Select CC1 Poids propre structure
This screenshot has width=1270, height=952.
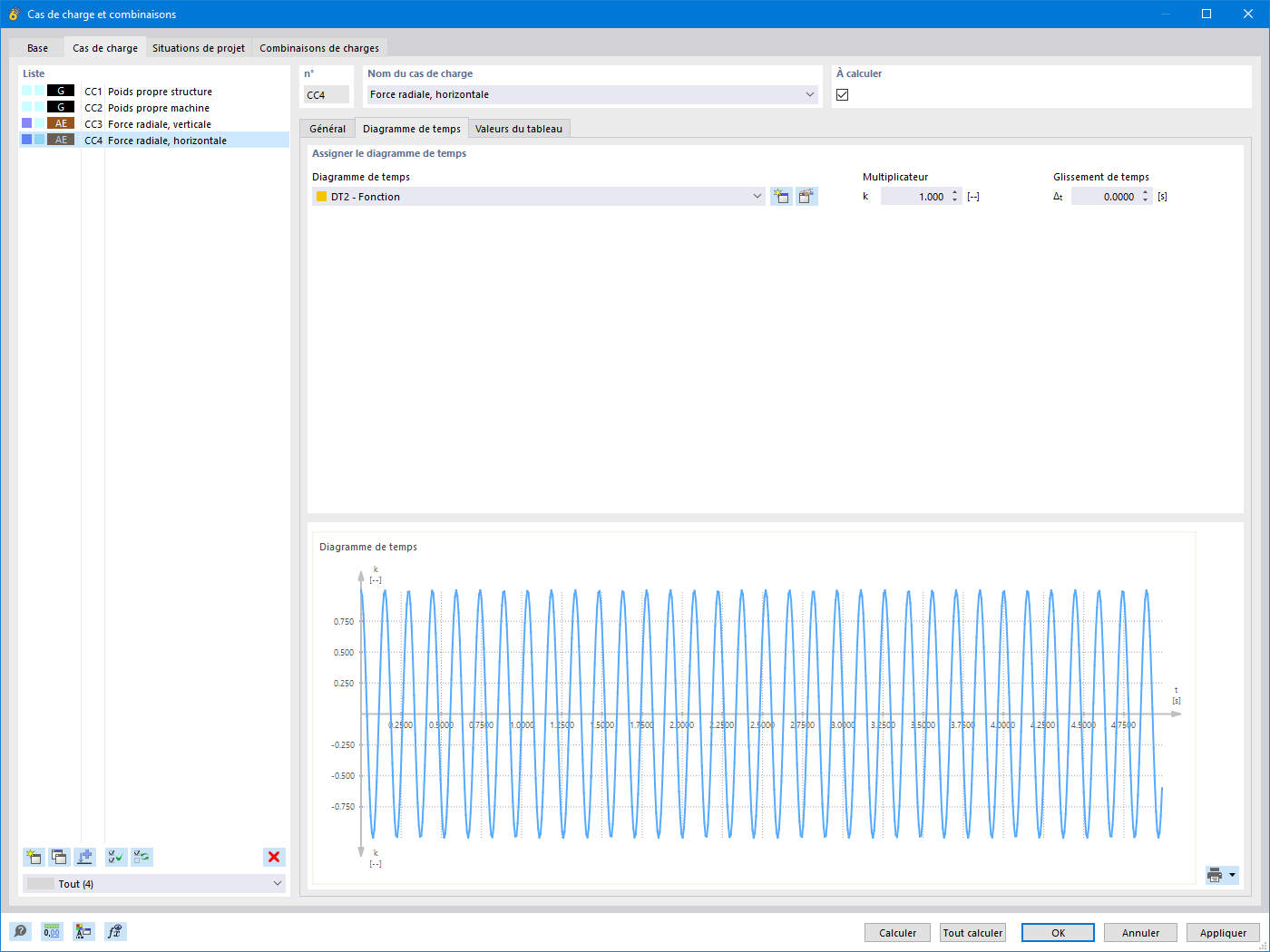(154, 91)
